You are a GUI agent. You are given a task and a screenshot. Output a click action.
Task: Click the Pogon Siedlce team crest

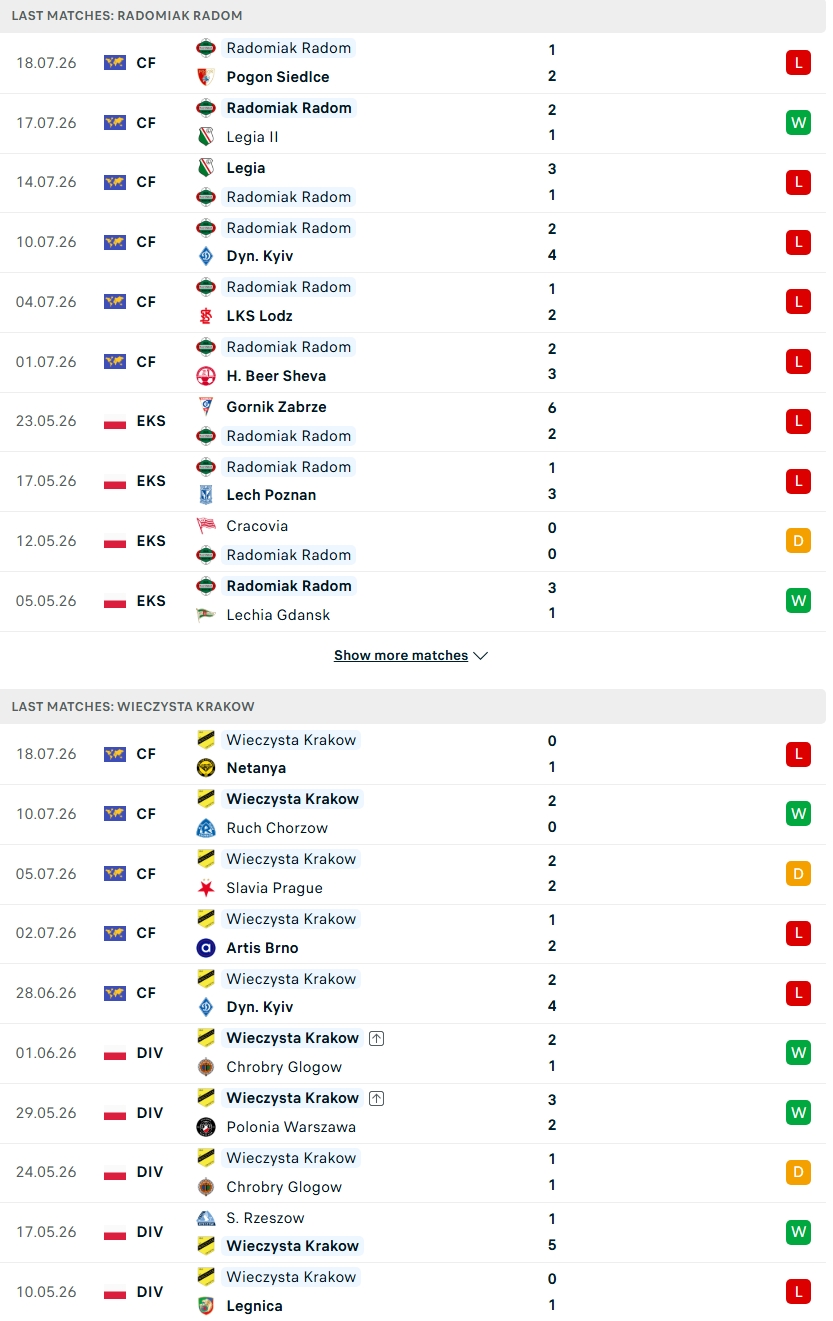click(x=206, y=77)
